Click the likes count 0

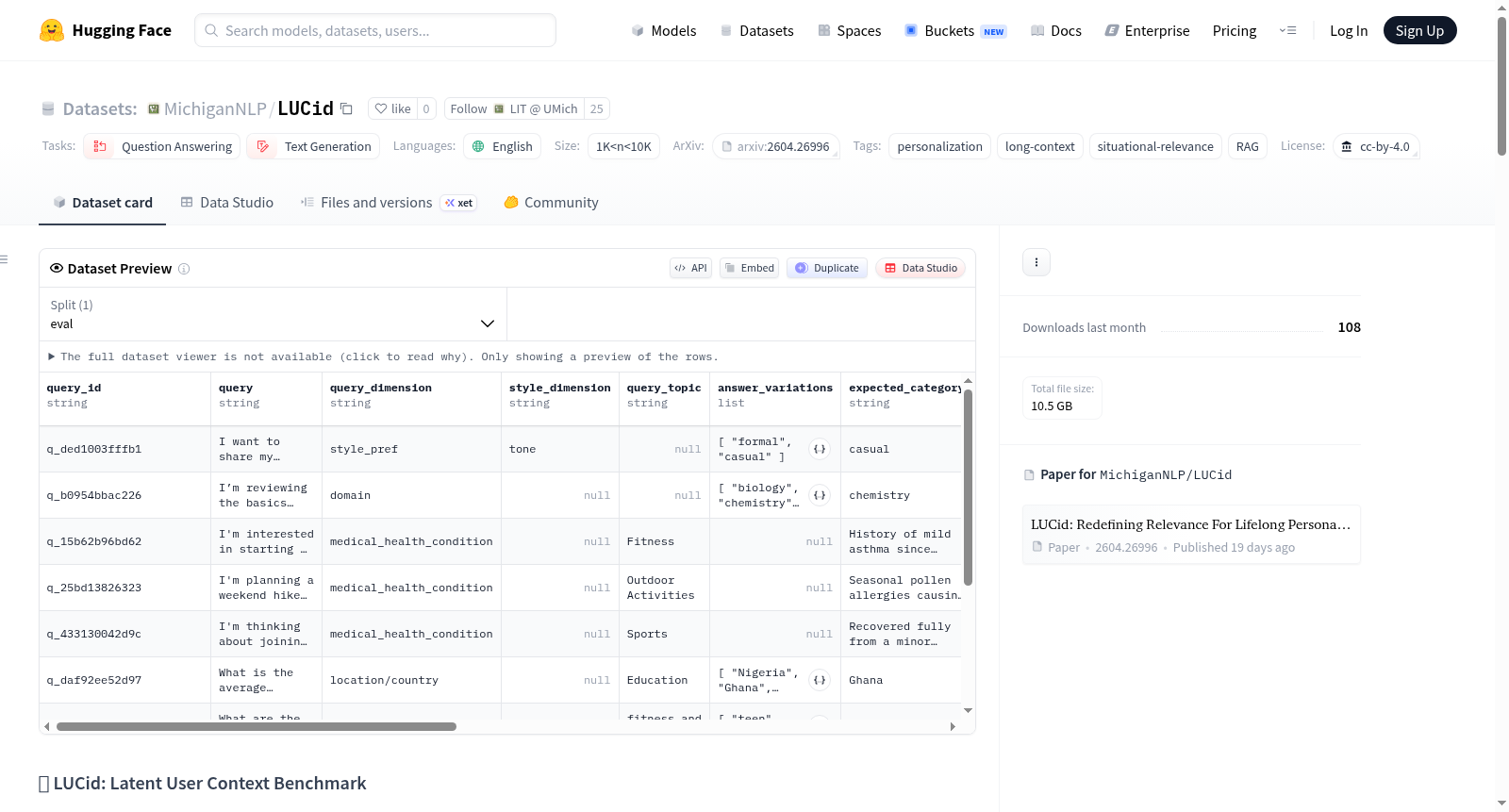click(x=426, y=108)
